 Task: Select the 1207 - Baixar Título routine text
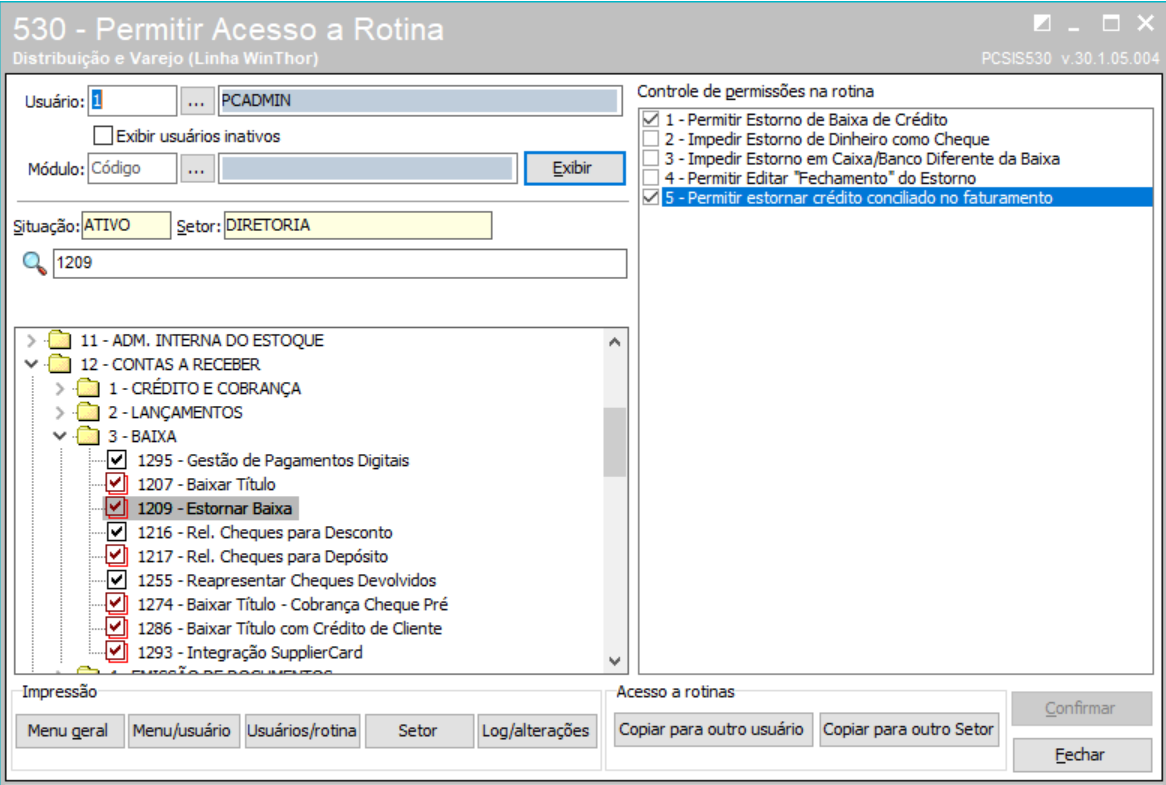click(x=207, y=484)
